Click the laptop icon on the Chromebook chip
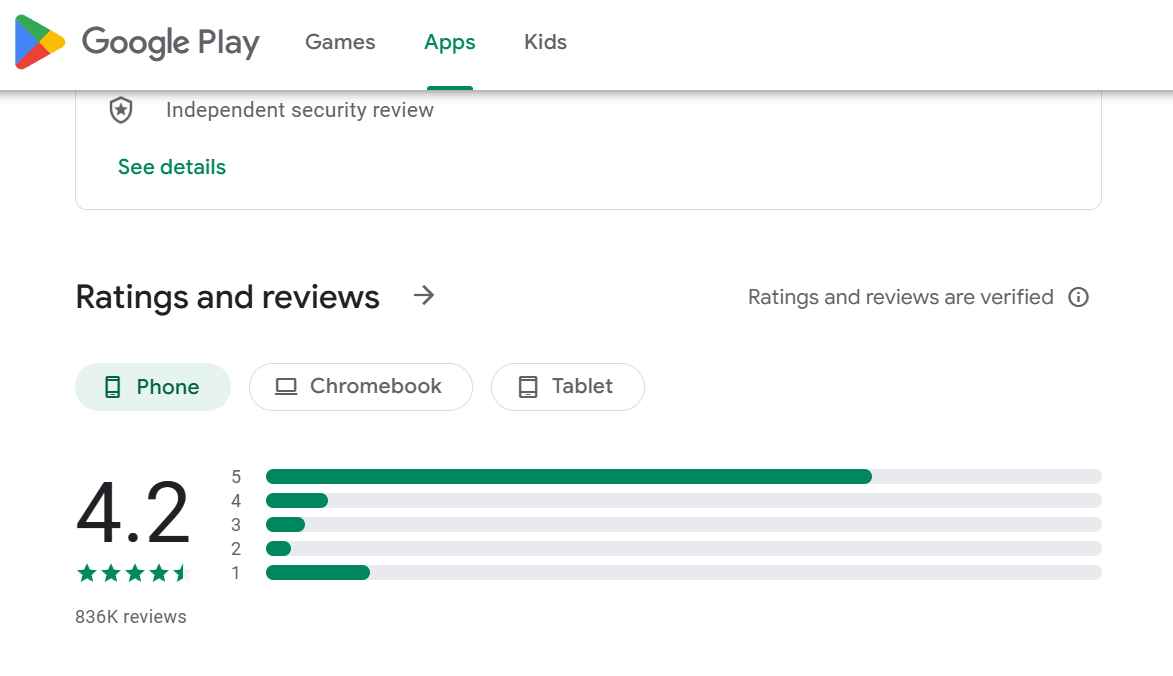The width and height of the screenshot is (1173, 676). point(284,387)
